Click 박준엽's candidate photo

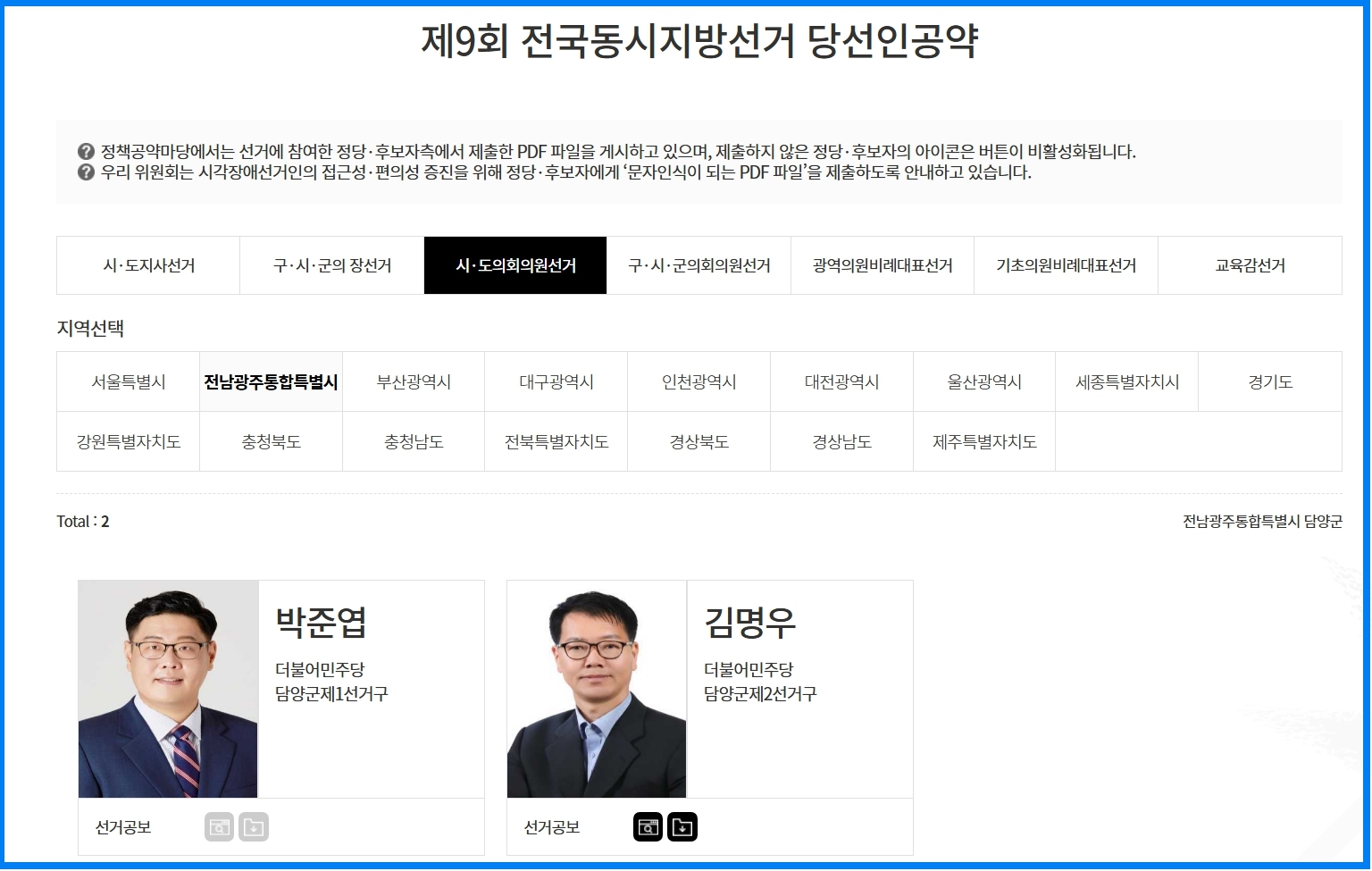(168, 690)
